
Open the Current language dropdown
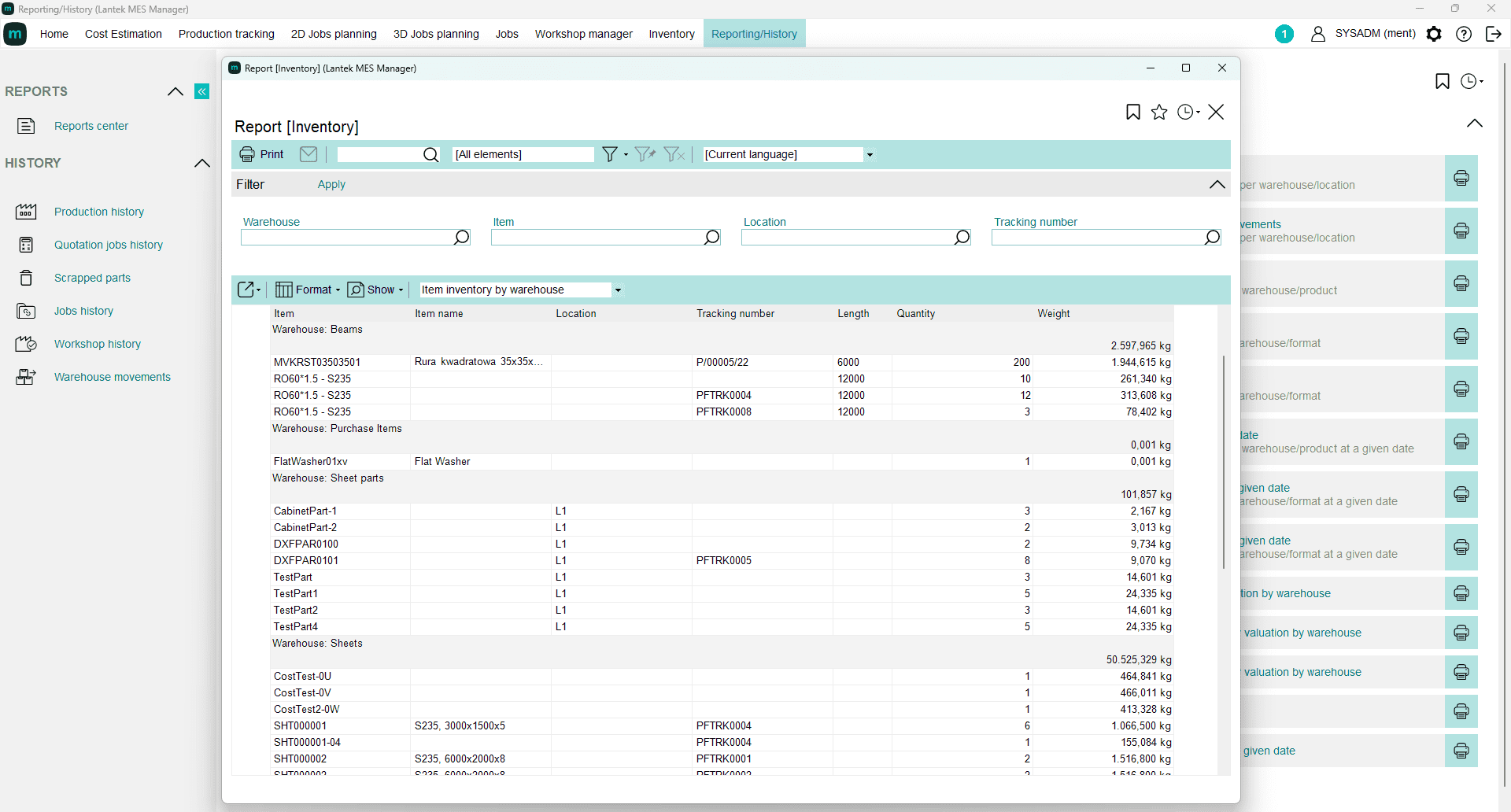point(870,155)
